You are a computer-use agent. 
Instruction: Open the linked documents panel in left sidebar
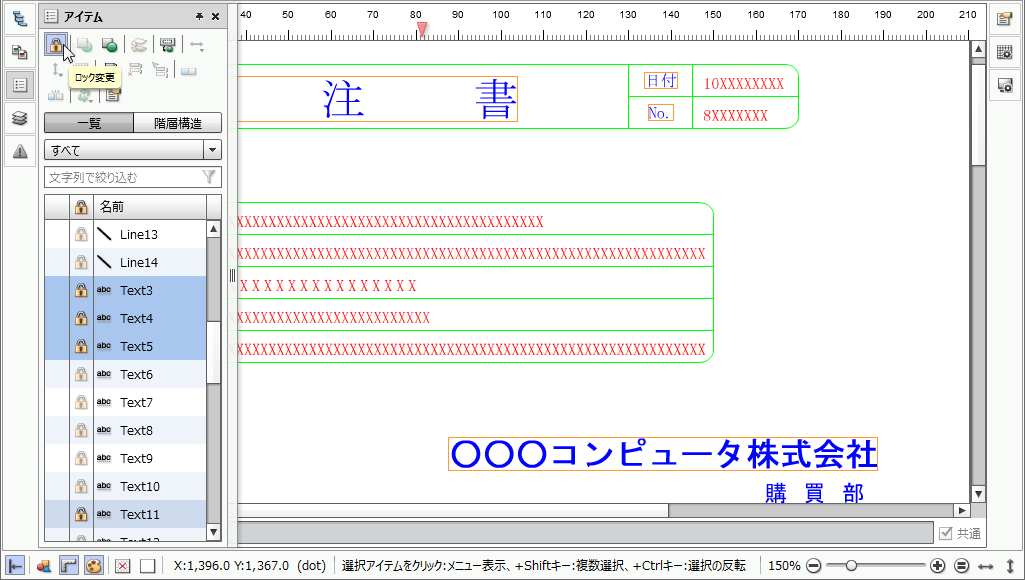coord(20,52)
